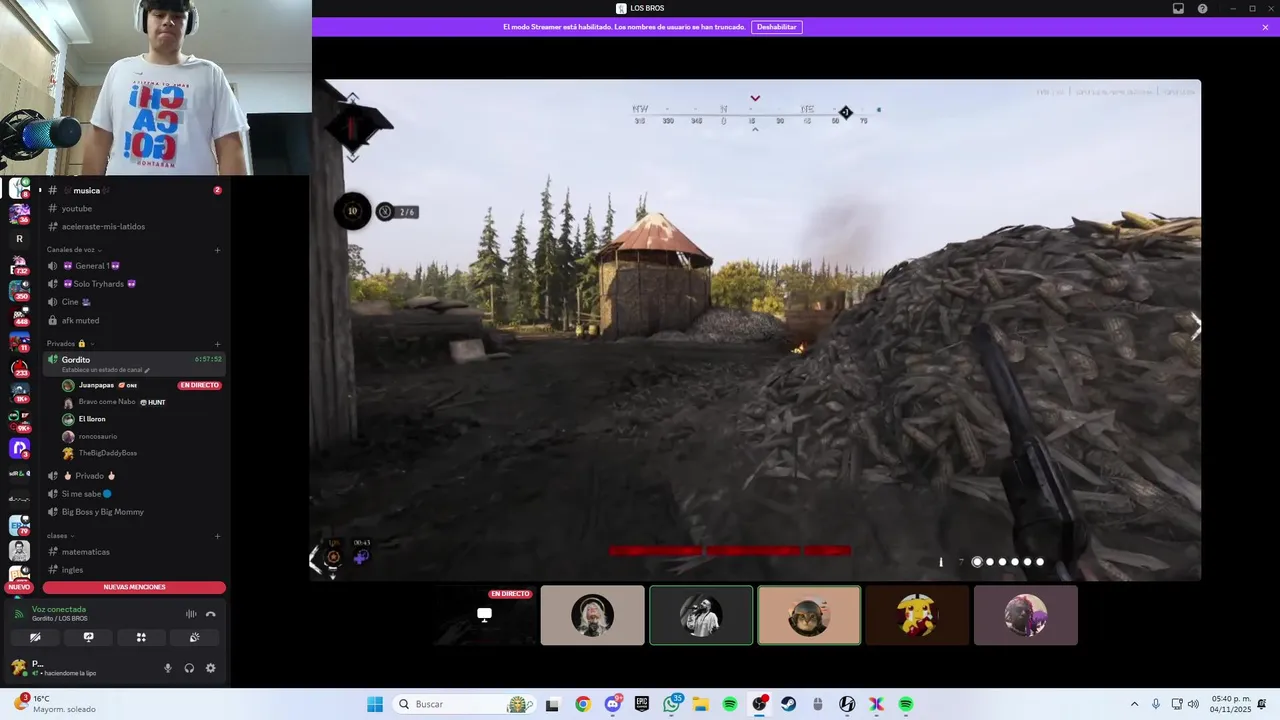
Task: Add channel to clases category
Action: (x=217, y=536)
